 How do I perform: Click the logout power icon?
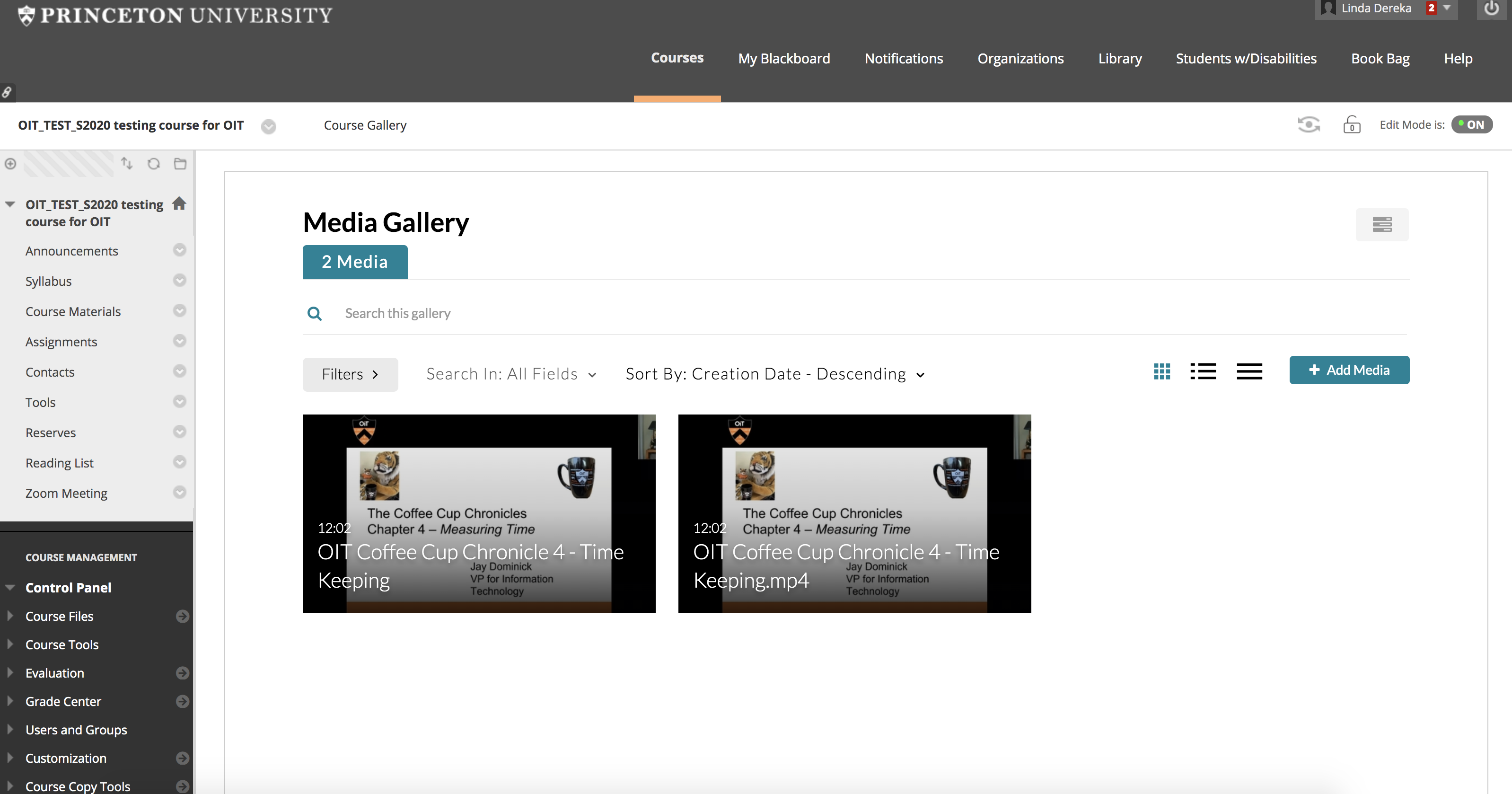point(1491,9)
